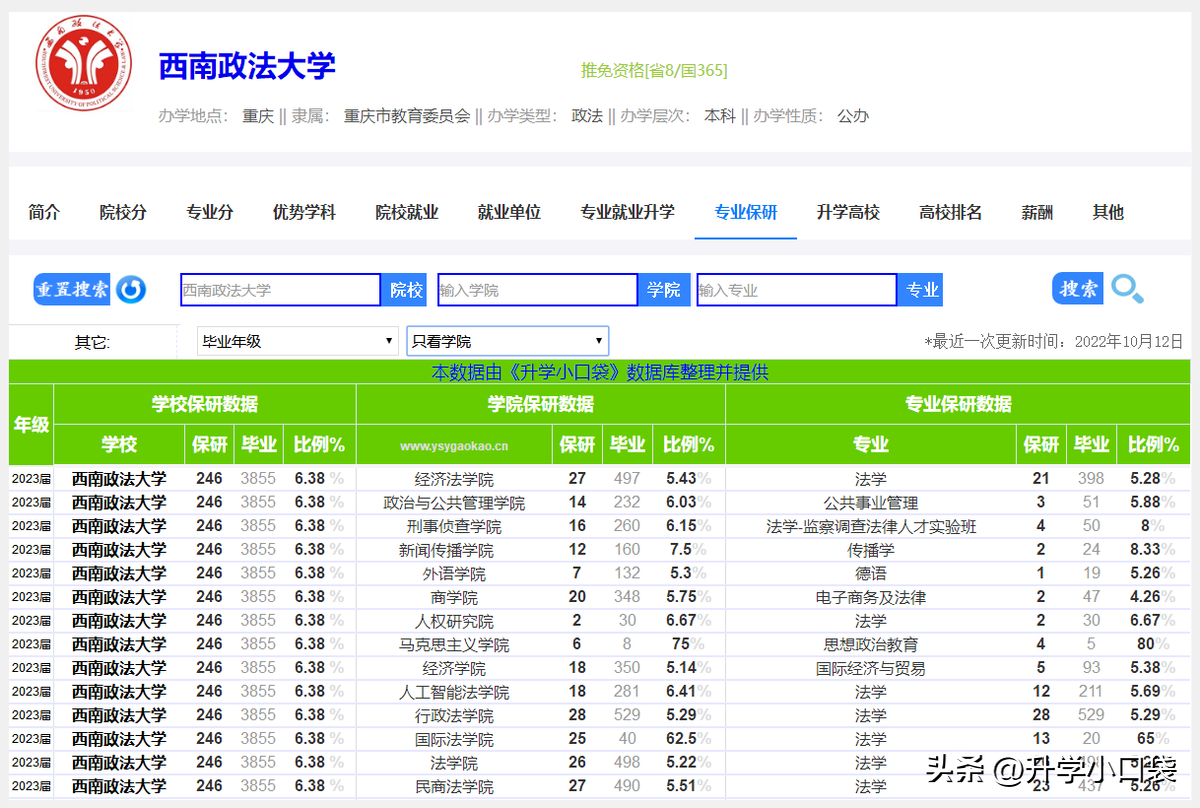Click the 院校 button next to school field
This screenshot has height=808, width=1200.
click(407, 290)
